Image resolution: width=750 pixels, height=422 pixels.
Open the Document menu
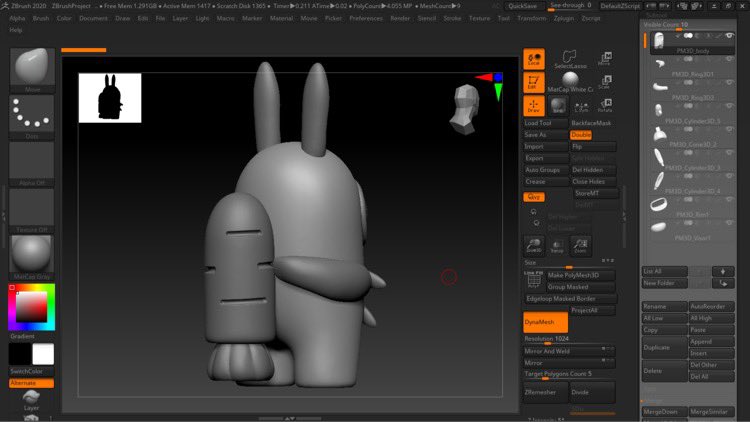[x=93, y=18]
